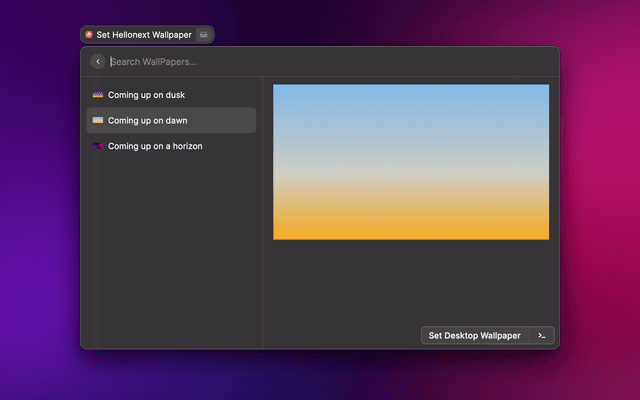Click the dawn gradient preview image

click(411, 162)
